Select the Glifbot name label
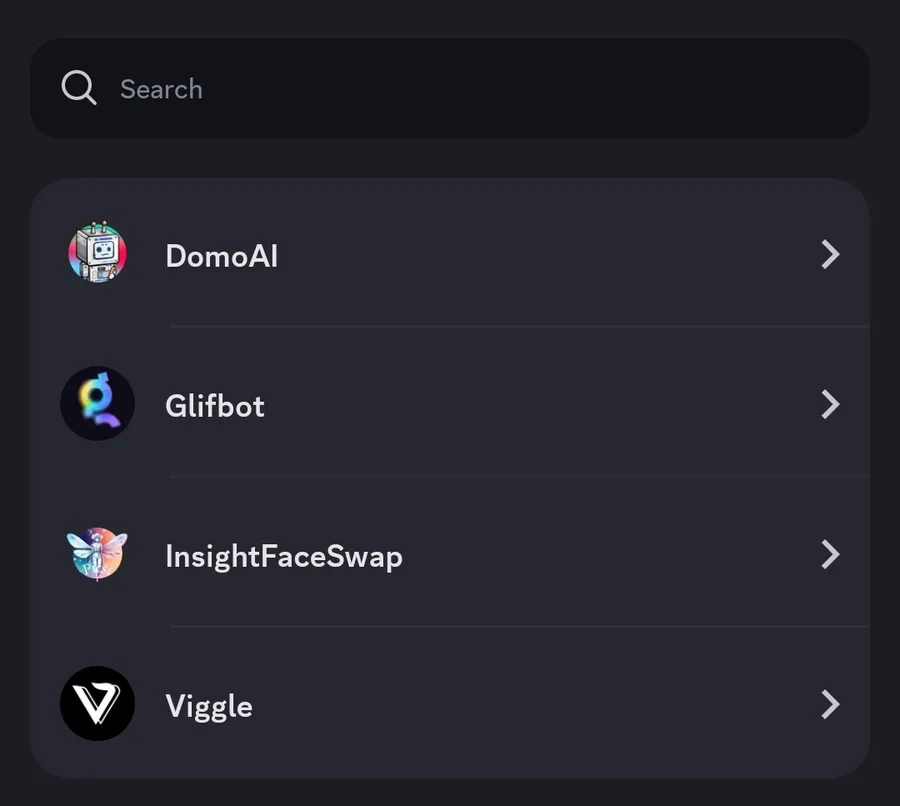The width and height of the screenshot is (900, 806). click(215, 406)
